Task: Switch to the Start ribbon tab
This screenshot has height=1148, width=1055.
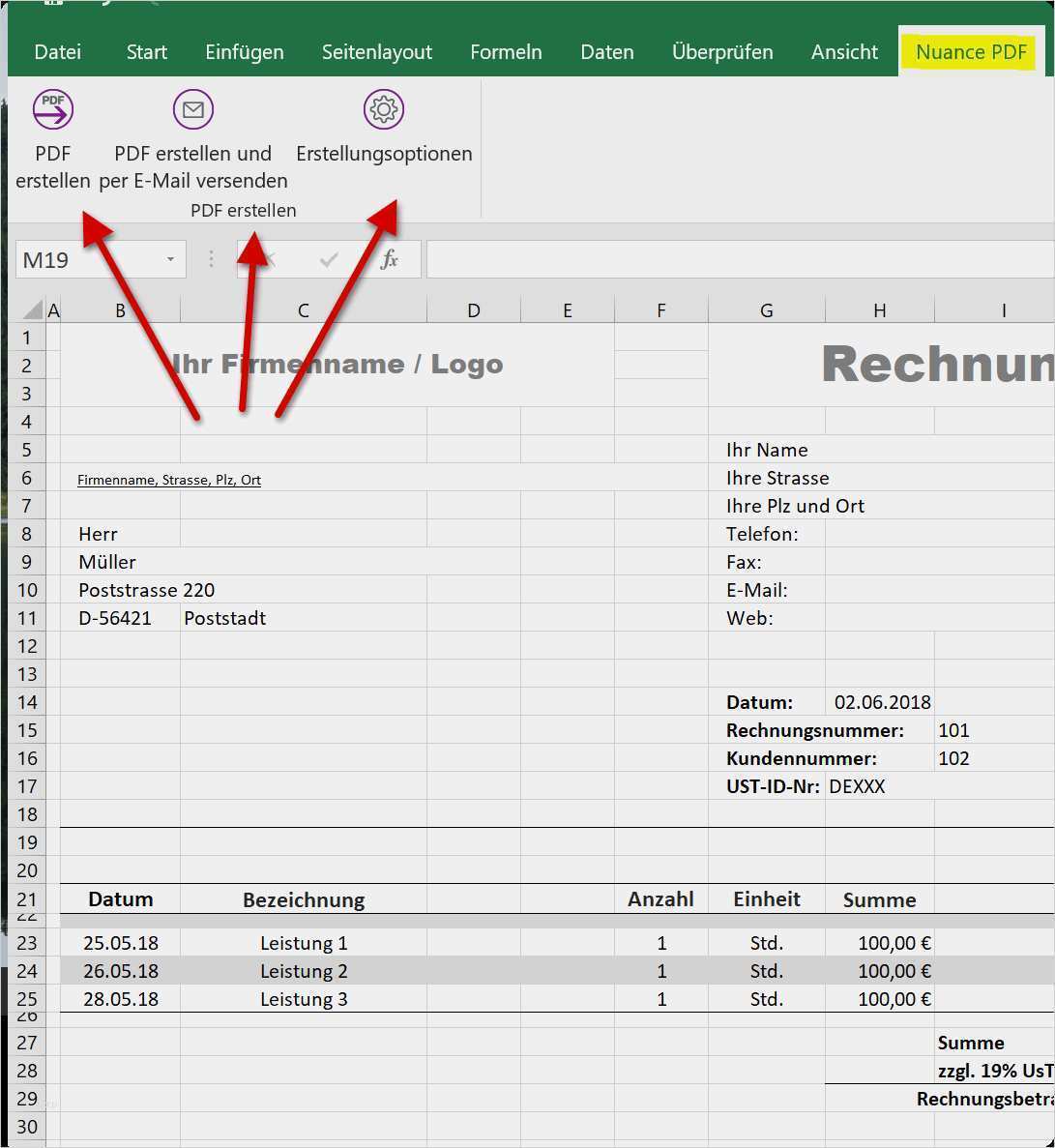Action: 147,52
